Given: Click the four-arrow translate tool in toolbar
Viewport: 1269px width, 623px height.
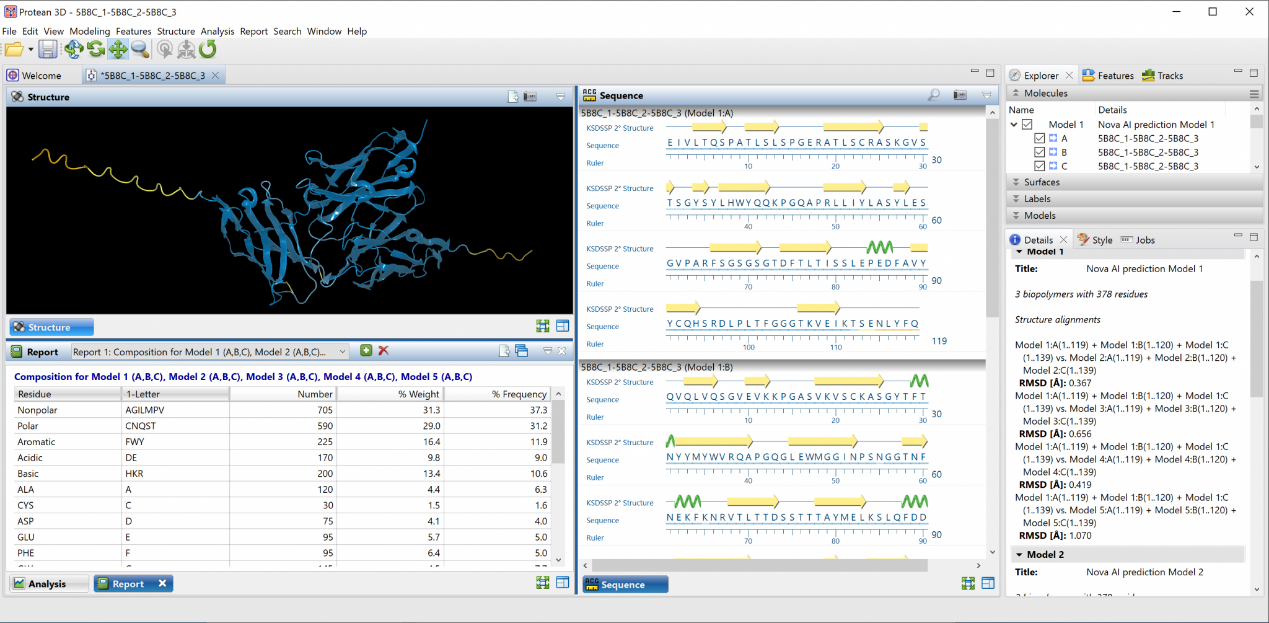Looking at the screenshot, I should coord(117,49).
